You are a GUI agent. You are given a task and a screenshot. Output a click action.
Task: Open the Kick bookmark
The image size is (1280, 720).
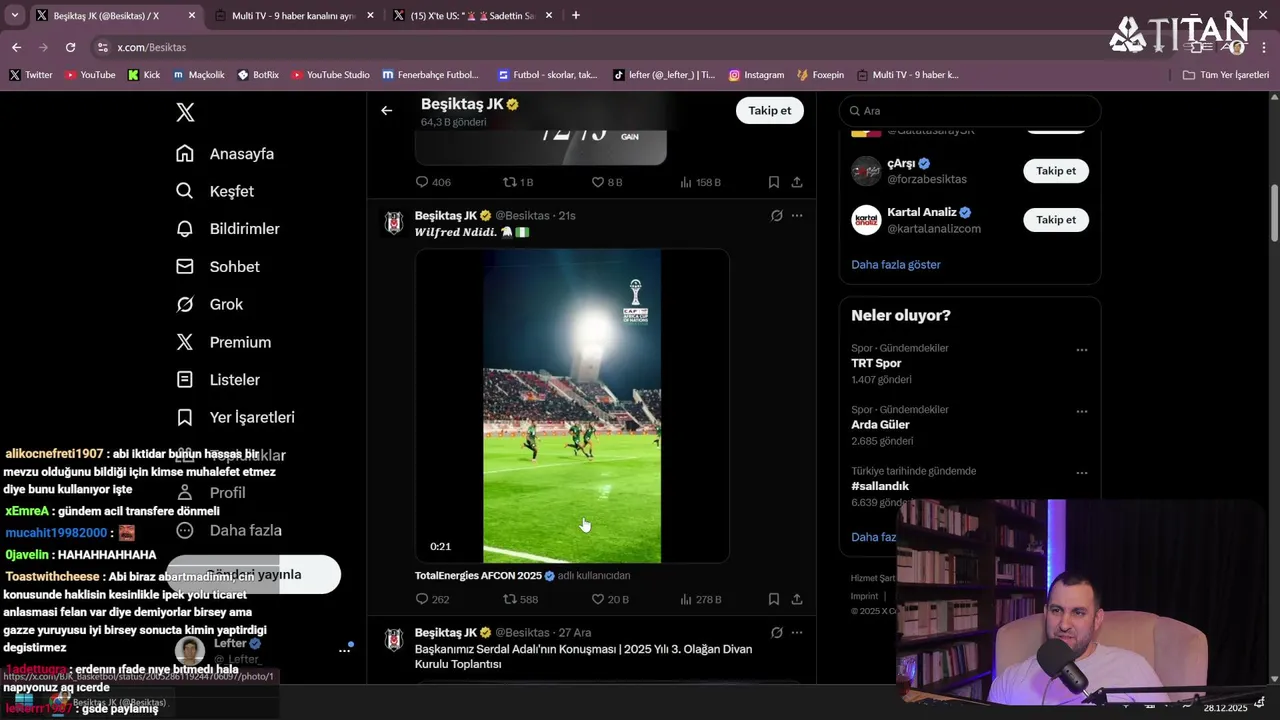click(x=143, y=75)
